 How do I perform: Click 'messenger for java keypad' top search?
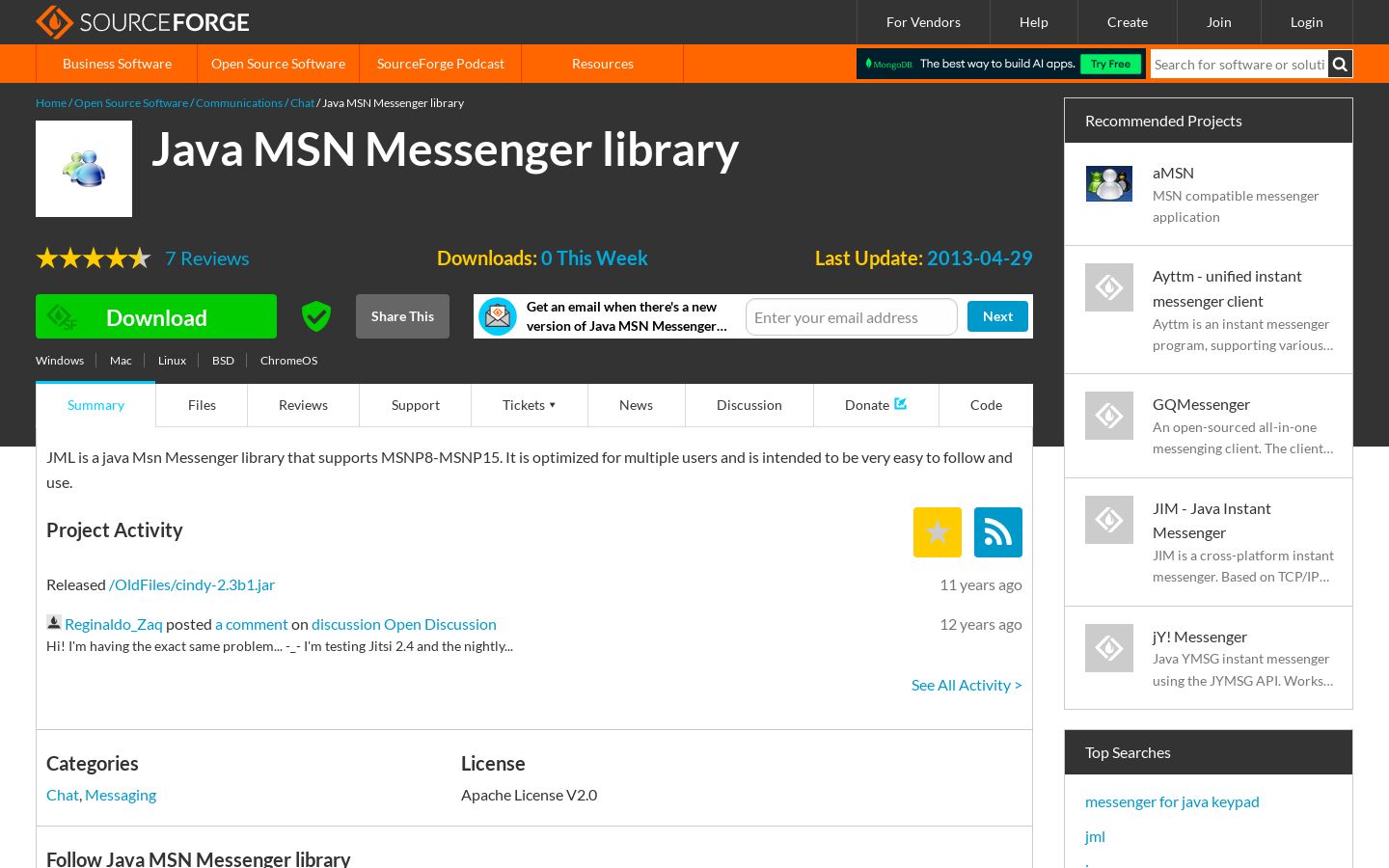[x=1172, y=801]
